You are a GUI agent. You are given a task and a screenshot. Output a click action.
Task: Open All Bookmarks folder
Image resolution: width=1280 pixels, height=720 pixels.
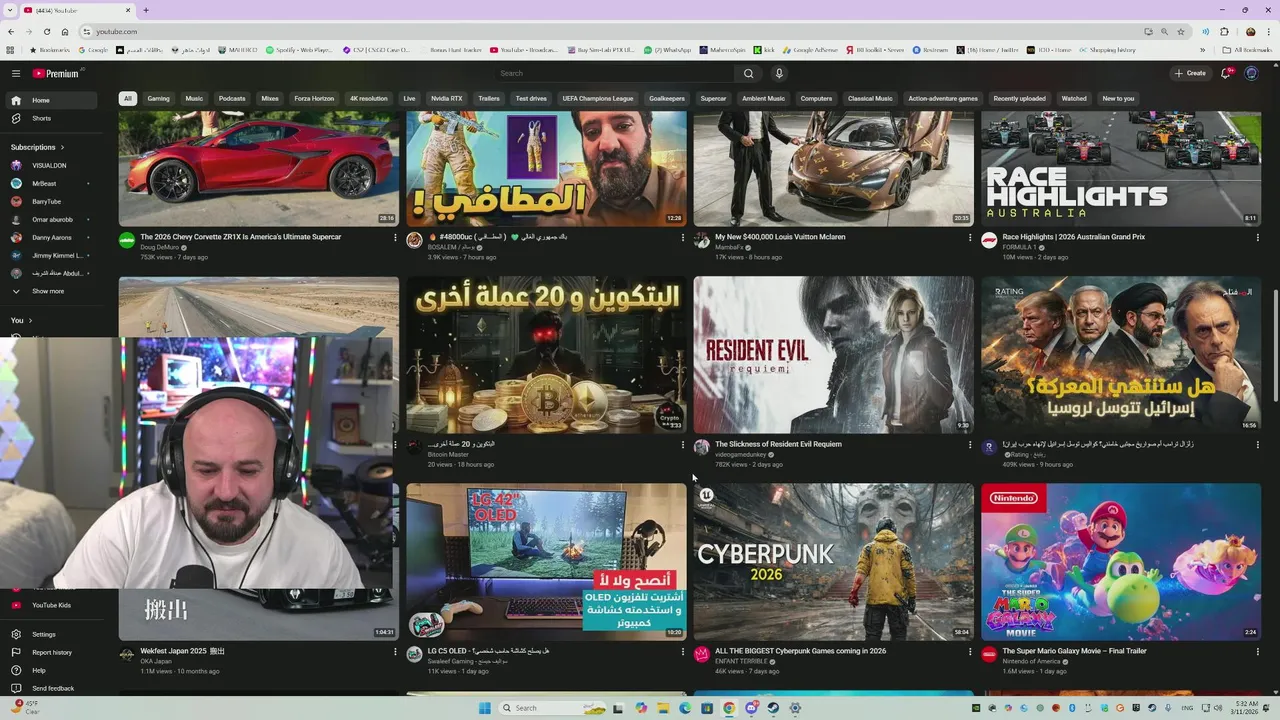tap(1247, 50)
